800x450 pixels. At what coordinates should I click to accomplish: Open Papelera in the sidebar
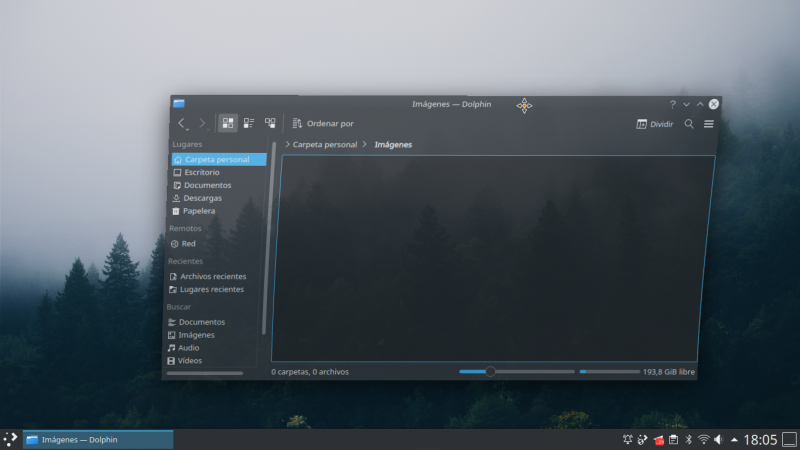click(x=198, y=211)
